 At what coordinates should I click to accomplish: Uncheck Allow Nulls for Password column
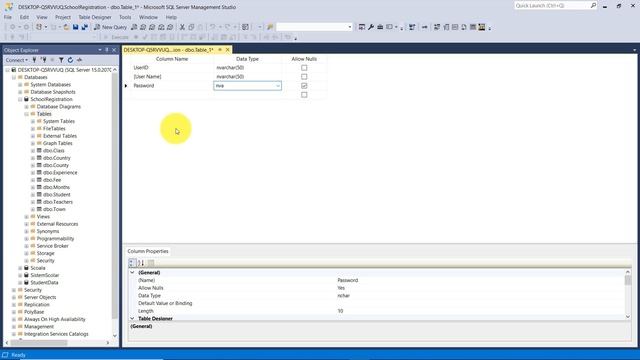[304, 86]
